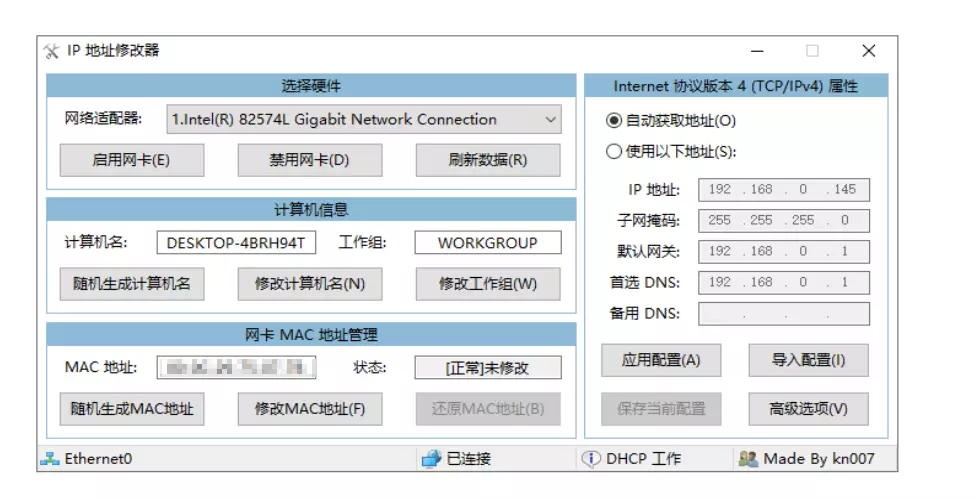Image resolution: width=975 pixels, height=500 pixels.
Task: Click the 默认网关 address field
Action: coord(784,252)
